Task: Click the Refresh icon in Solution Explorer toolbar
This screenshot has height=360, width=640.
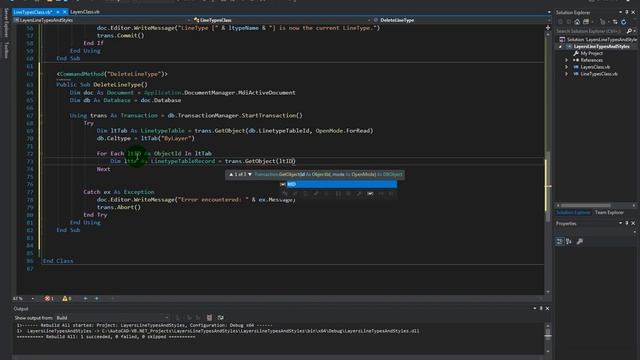Action: click(624, 22)
